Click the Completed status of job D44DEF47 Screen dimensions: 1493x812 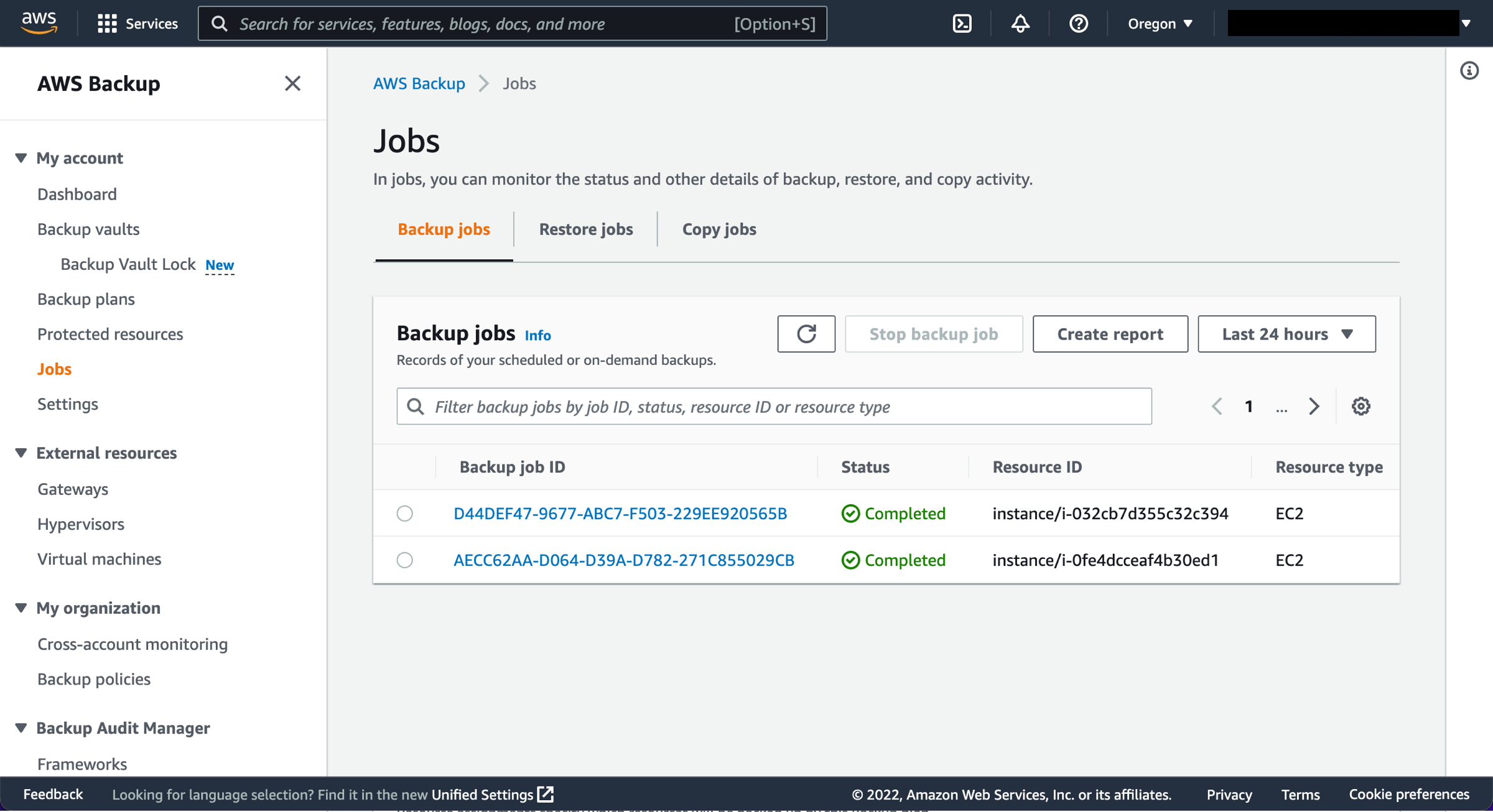[893, 513]
